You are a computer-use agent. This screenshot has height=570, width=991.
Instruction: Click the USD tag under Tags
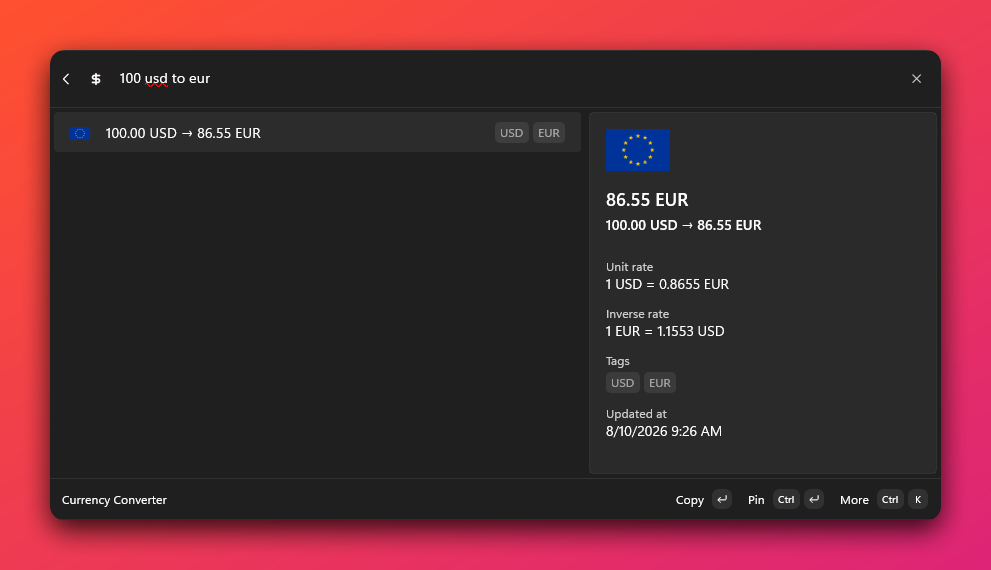coord(623,383)
